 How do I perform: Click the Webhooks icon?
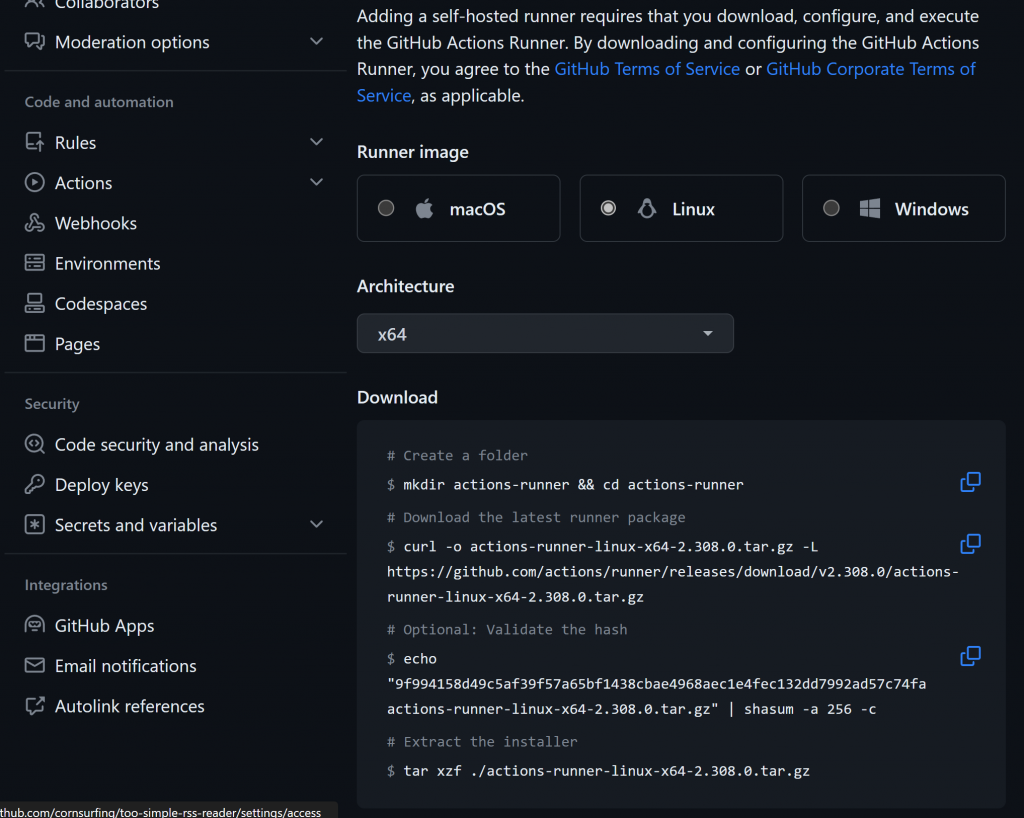[x=35, y=223]
